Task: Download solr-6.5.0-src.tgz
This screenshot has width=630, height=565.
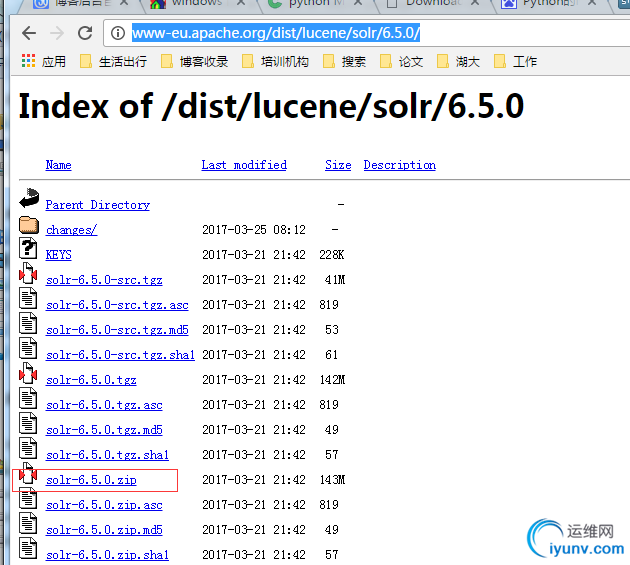Action: pos(104,280)
